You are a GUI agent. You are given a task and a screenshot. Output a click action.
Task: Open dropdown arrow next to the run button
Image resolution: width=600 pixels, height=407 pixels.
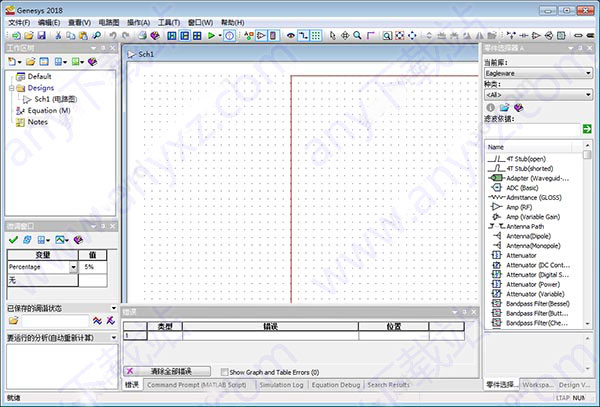tap(220, 36)
